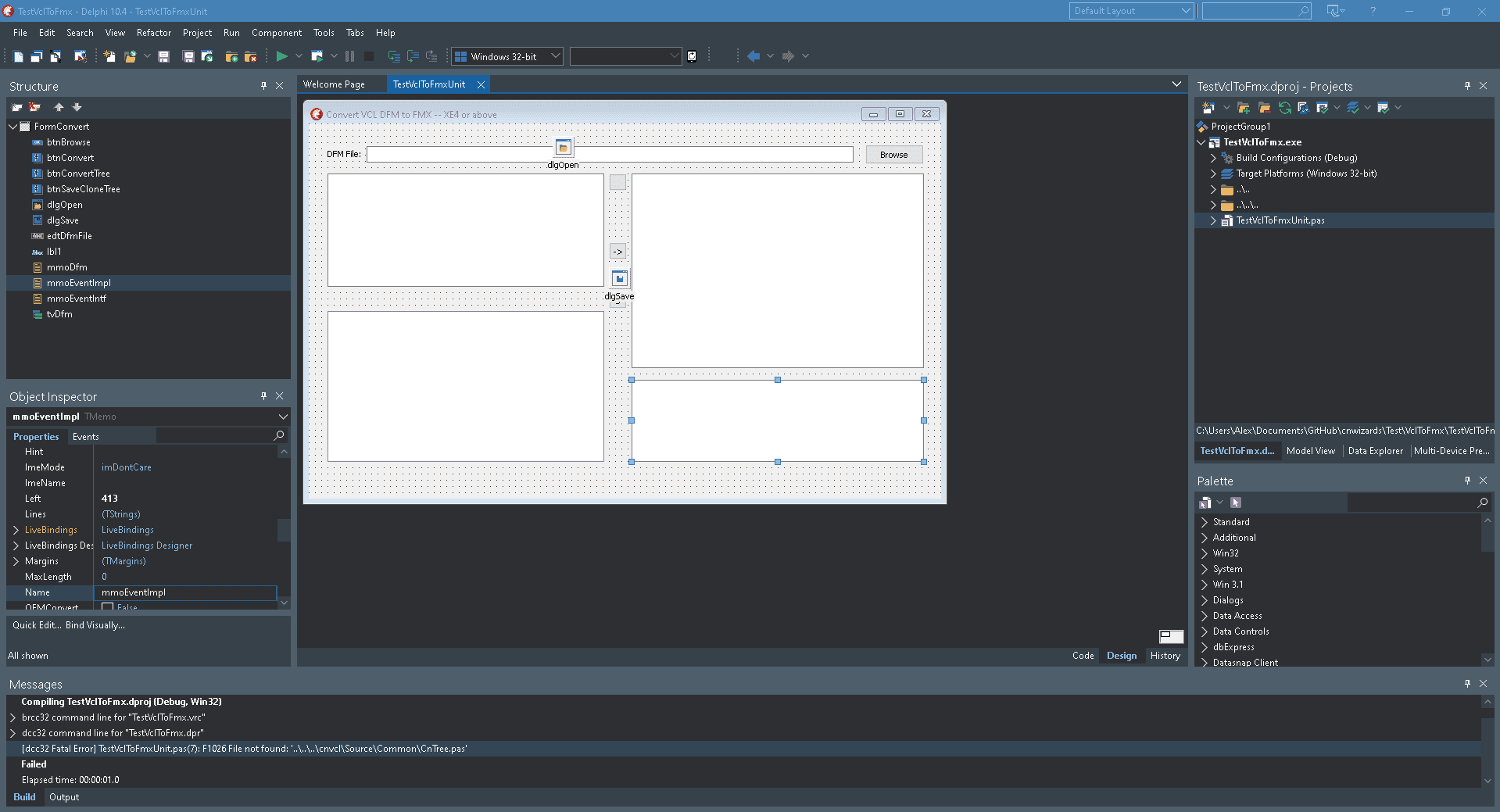Click the main toolbar's New Items icon
This screenshot has height=812, width=1500.
point(109,56)
